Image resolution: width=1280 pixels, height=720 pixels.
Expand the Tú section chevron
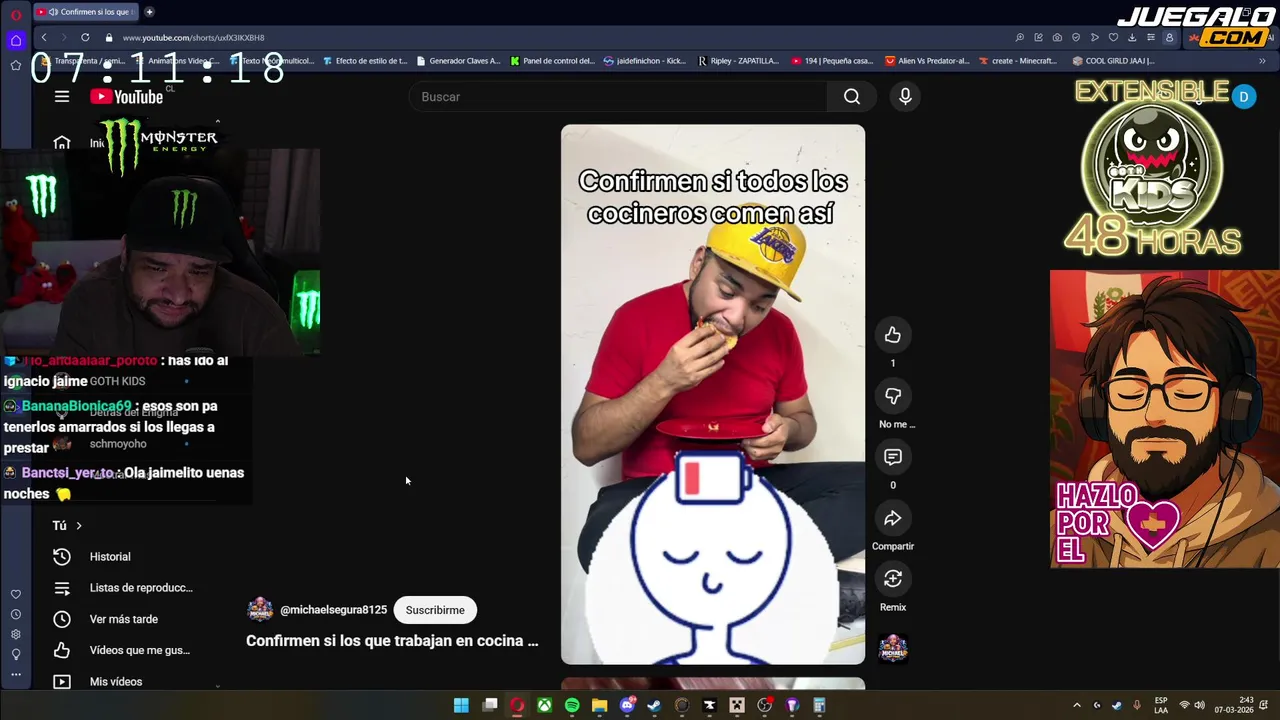tap(79, 526)
